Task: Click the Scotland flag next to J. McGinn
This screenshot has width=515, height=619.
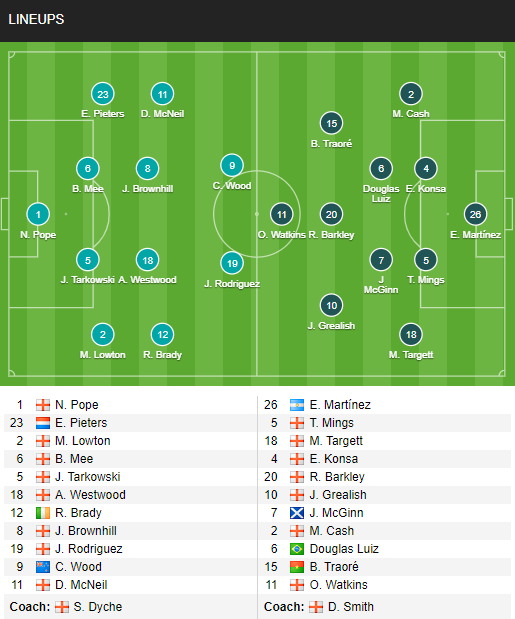Action: coord(297,513)
